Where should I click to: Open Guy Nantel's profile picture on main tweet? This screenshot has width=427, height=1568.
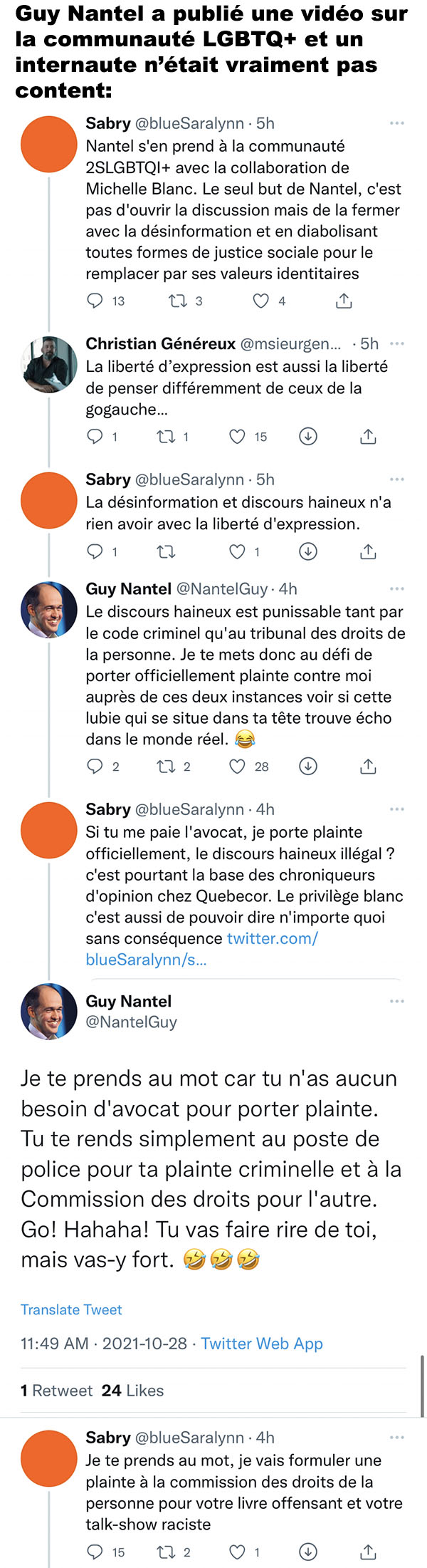(48, 1011)
